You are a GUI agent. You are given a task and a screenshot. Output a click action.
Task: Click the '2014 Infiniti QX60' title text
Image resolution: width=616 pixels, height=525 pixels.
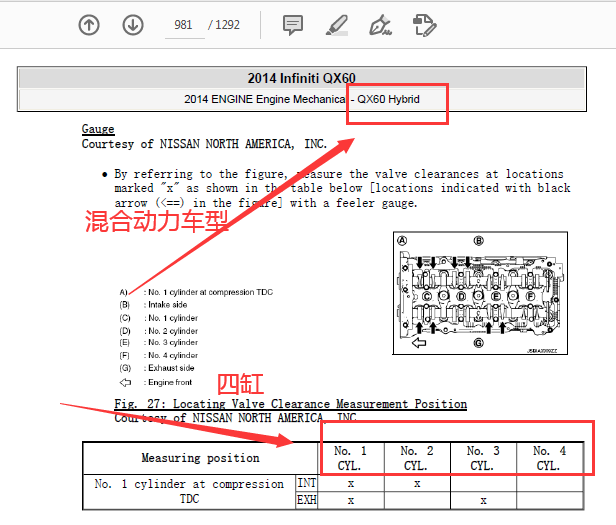point(301,78)
